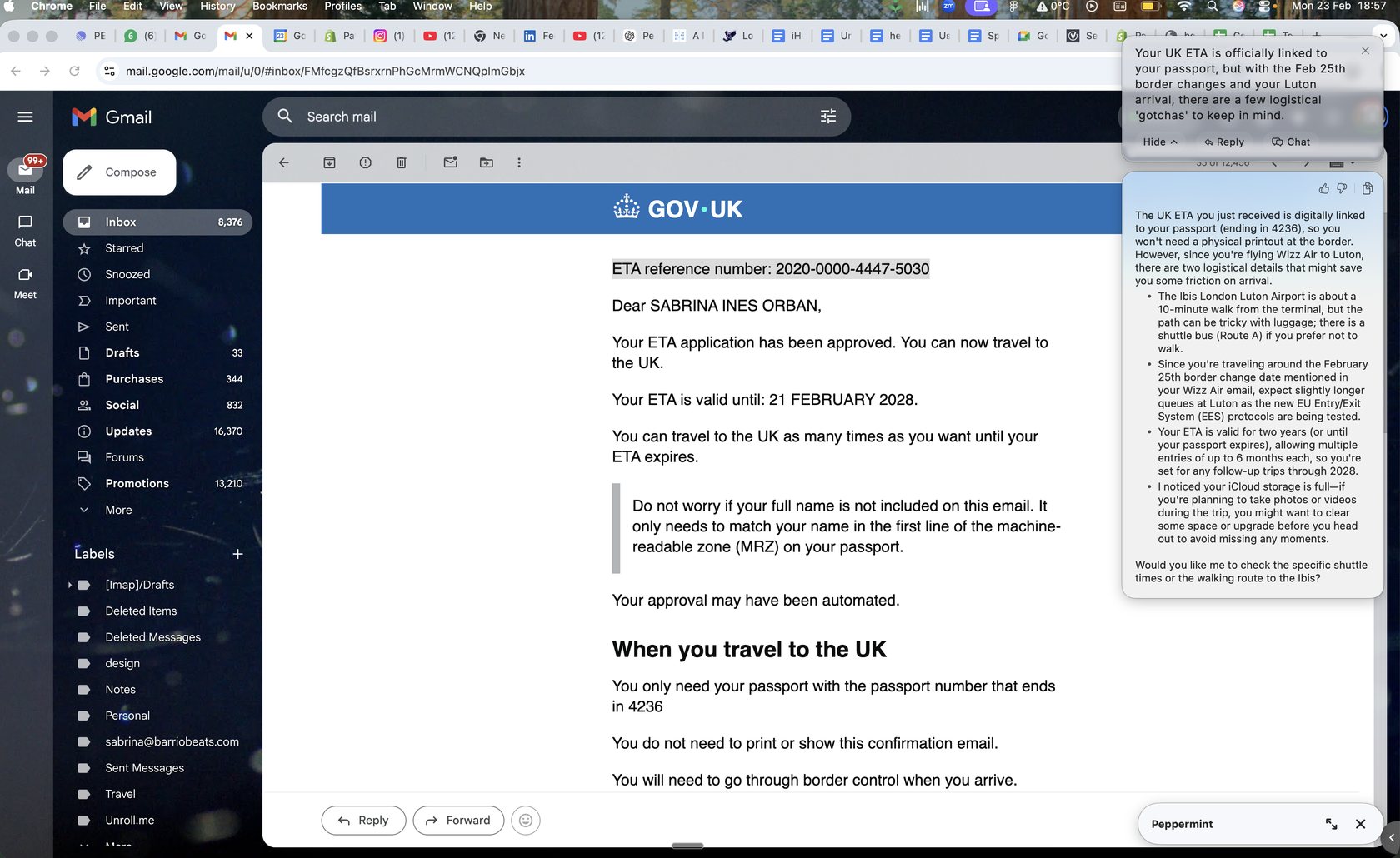Viewport: 1400px width, 858px height.
Task: Move the email to a folder
Action: tap(486, 162)
